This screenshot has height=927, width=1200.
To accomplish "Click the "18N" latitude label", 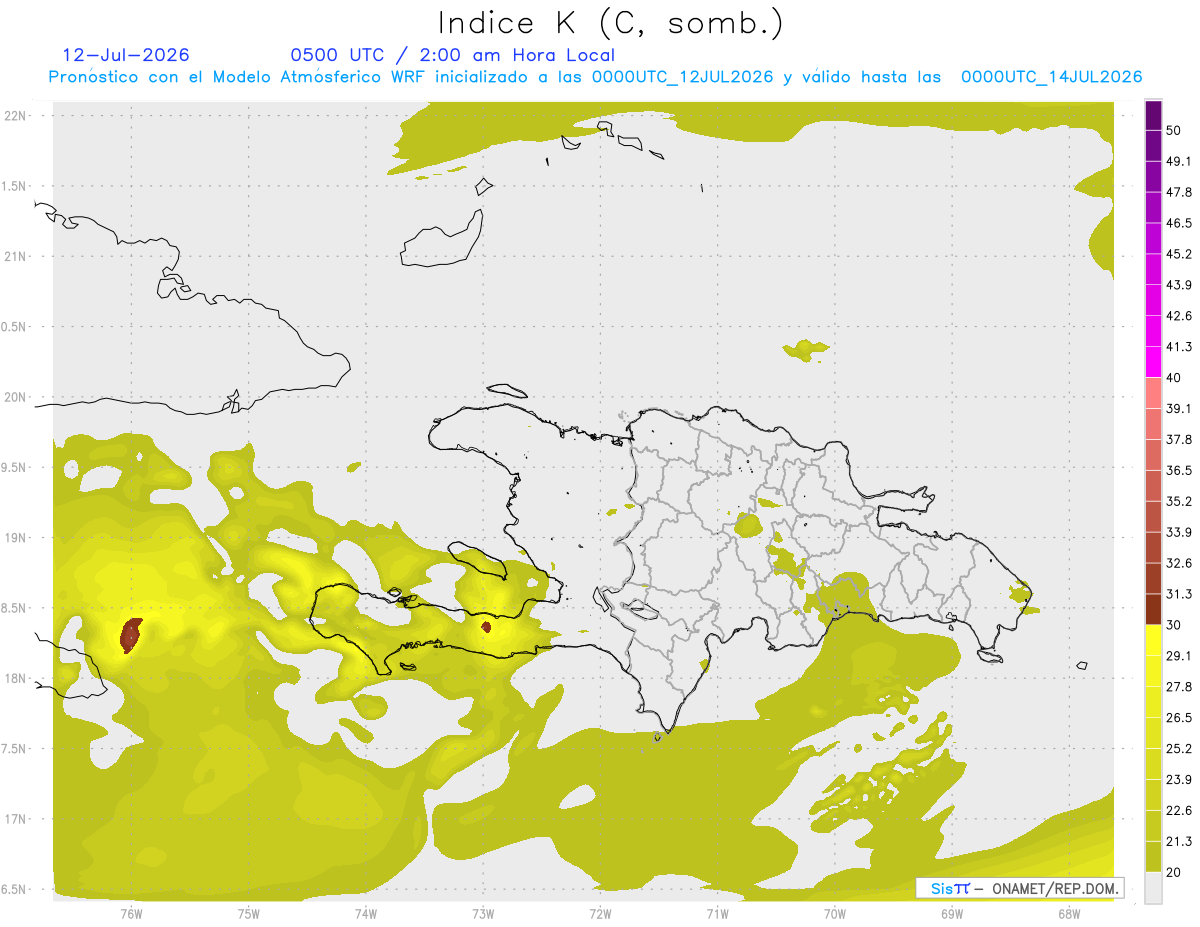I will (x=16, y=679).
